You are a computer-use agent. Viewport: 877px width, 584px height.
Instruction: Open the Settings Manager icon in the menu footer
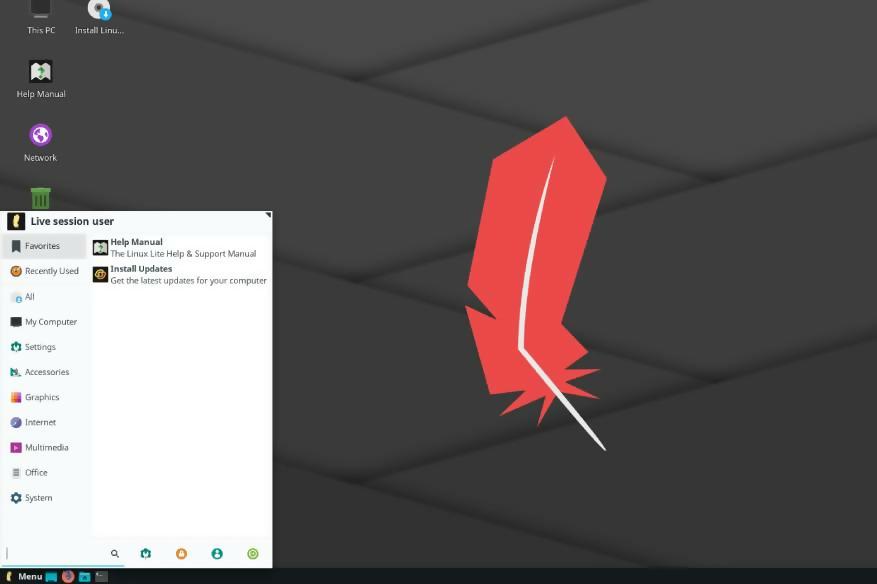pyautogui.click(x=145, y=554)
